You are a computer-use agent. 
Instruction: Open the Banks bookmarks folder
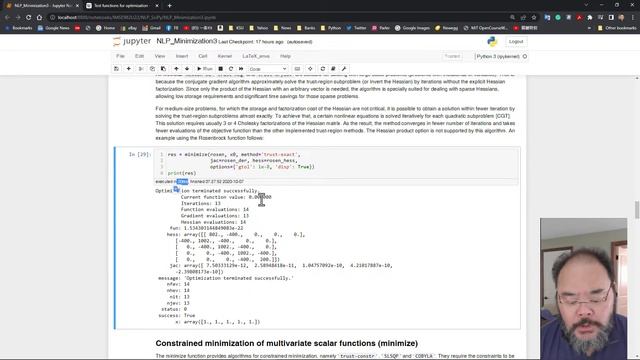306,28
